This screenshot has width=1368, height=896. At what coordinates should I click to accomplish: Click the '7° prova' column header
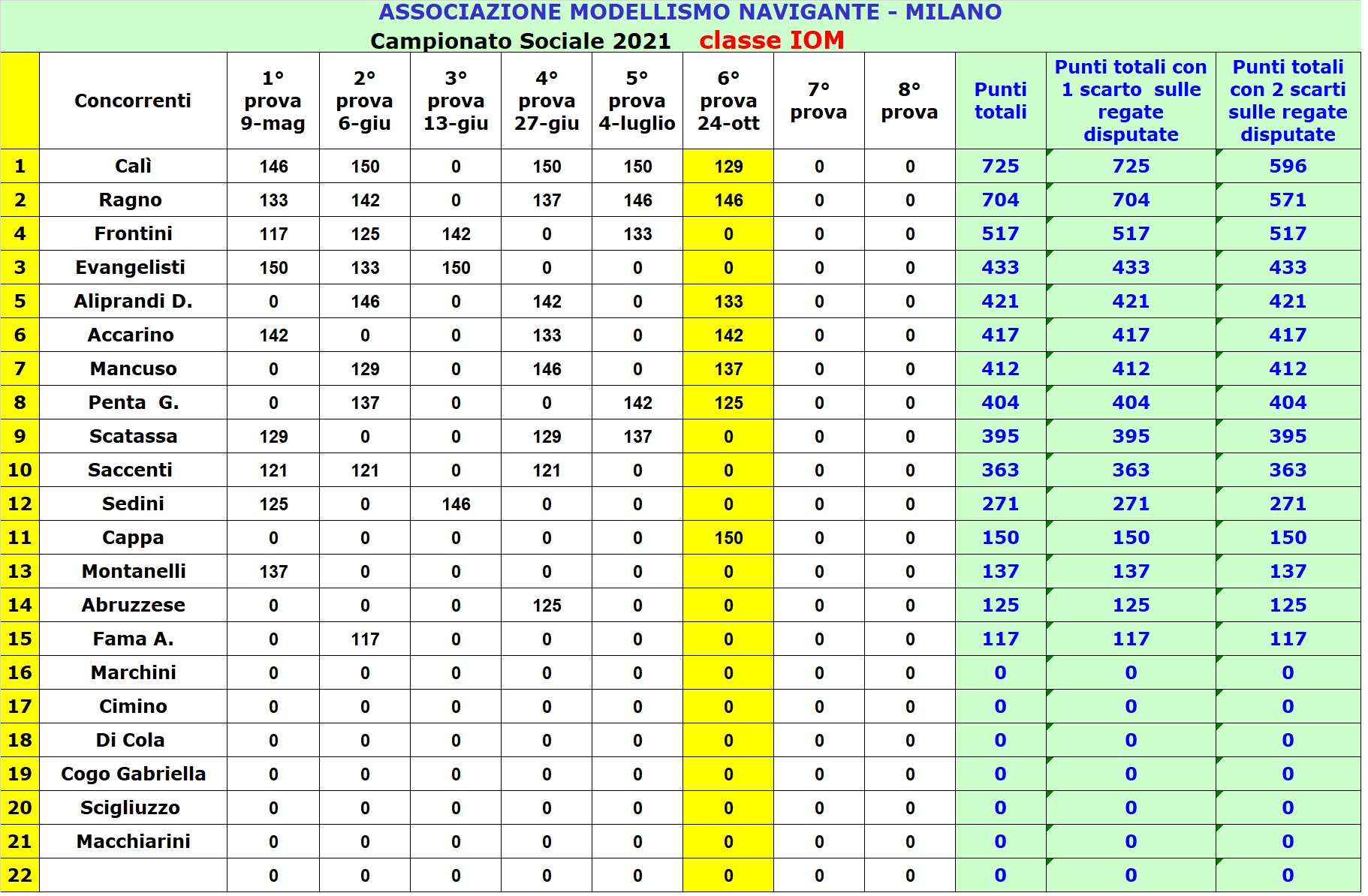coord(819,101)
